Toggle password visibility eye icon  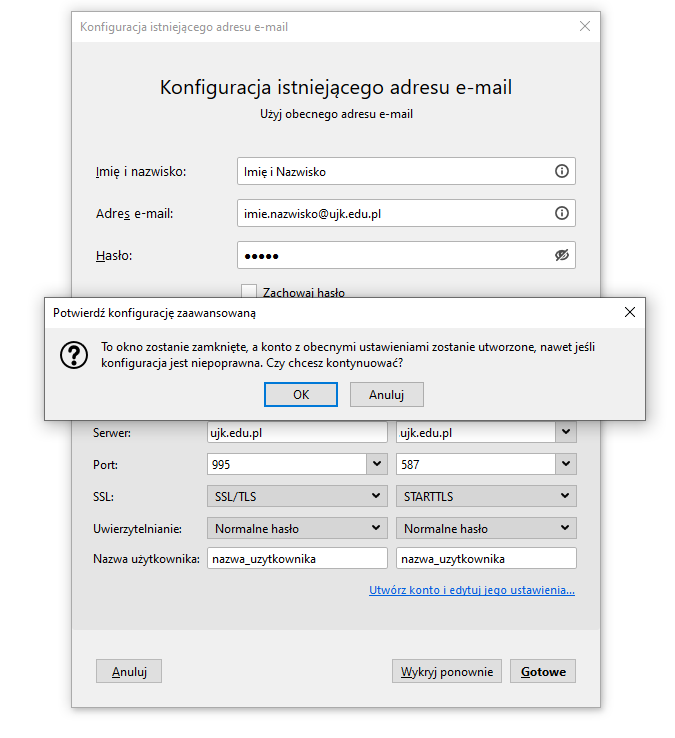point(561,255)
